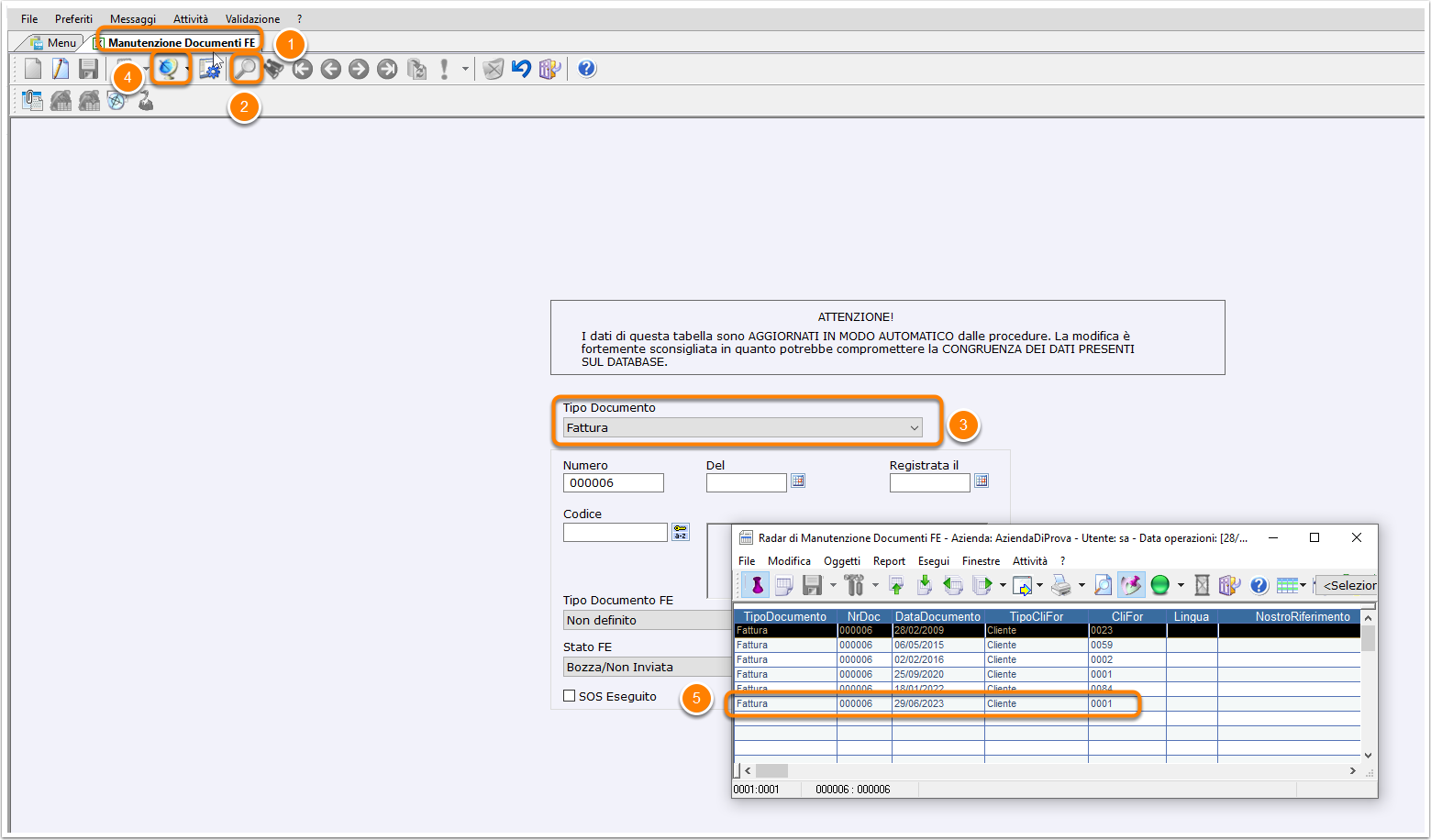Viewport: 1431px width, 840px height.
Task: Expand the arrow beside the exclamation icon
Action: tap(465, 70)
